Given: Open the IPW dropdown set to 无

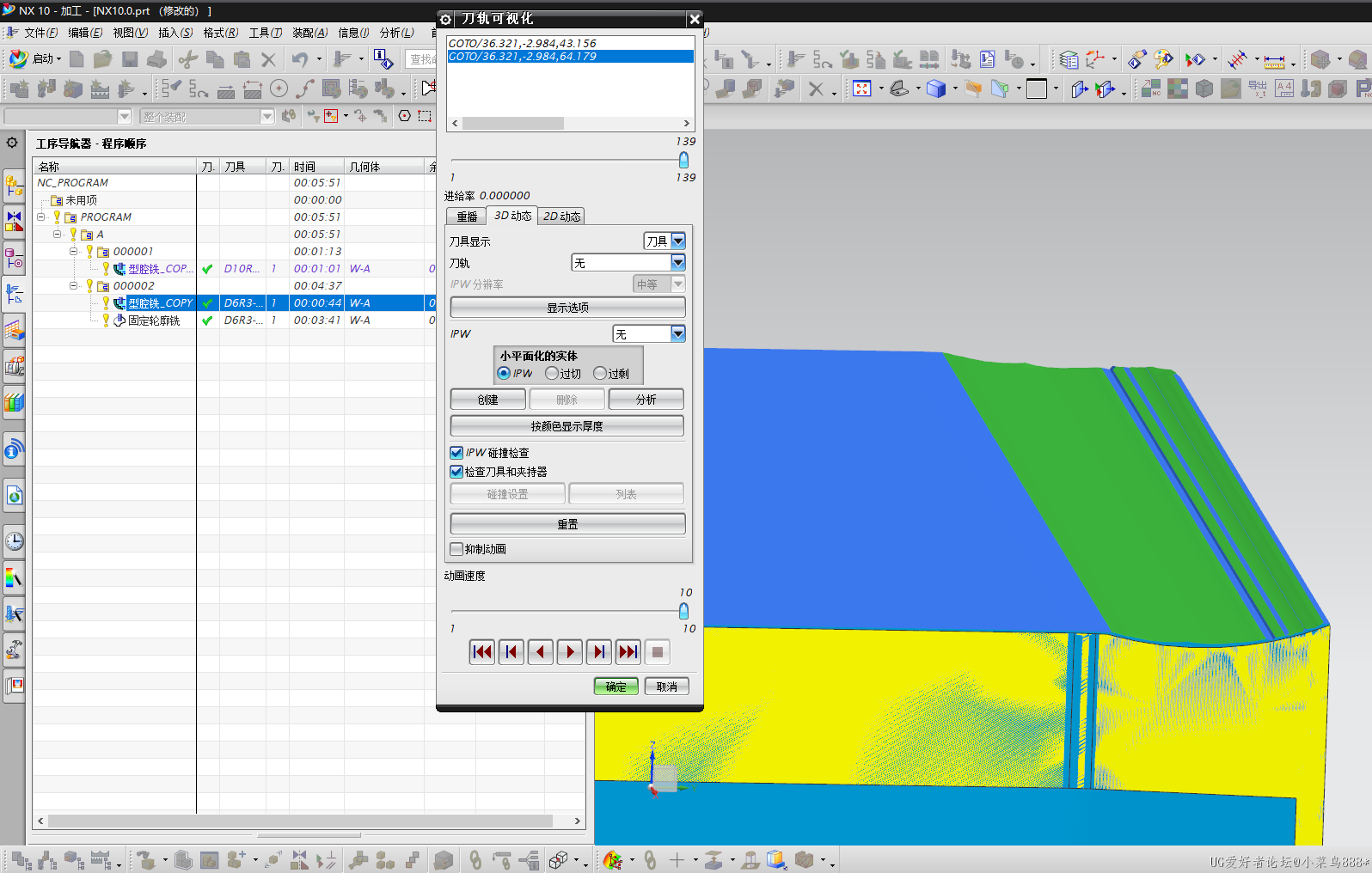Looking at the screenshot, I should 649,333.
